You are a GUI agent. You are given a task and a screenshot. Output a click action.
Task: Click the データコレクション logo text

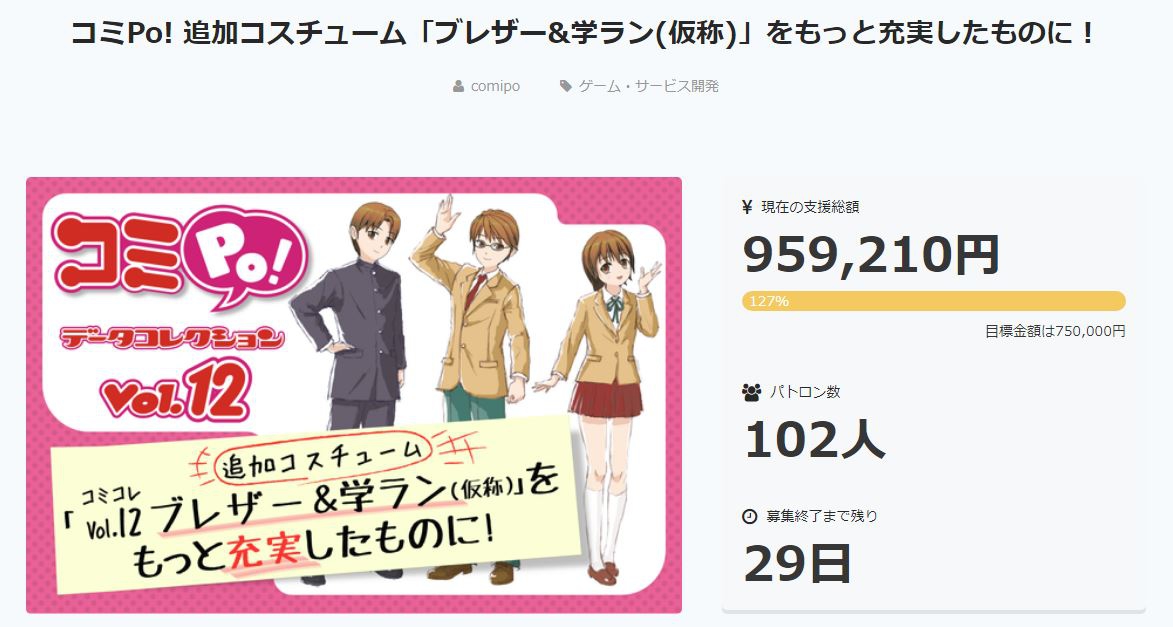point(172,339)
